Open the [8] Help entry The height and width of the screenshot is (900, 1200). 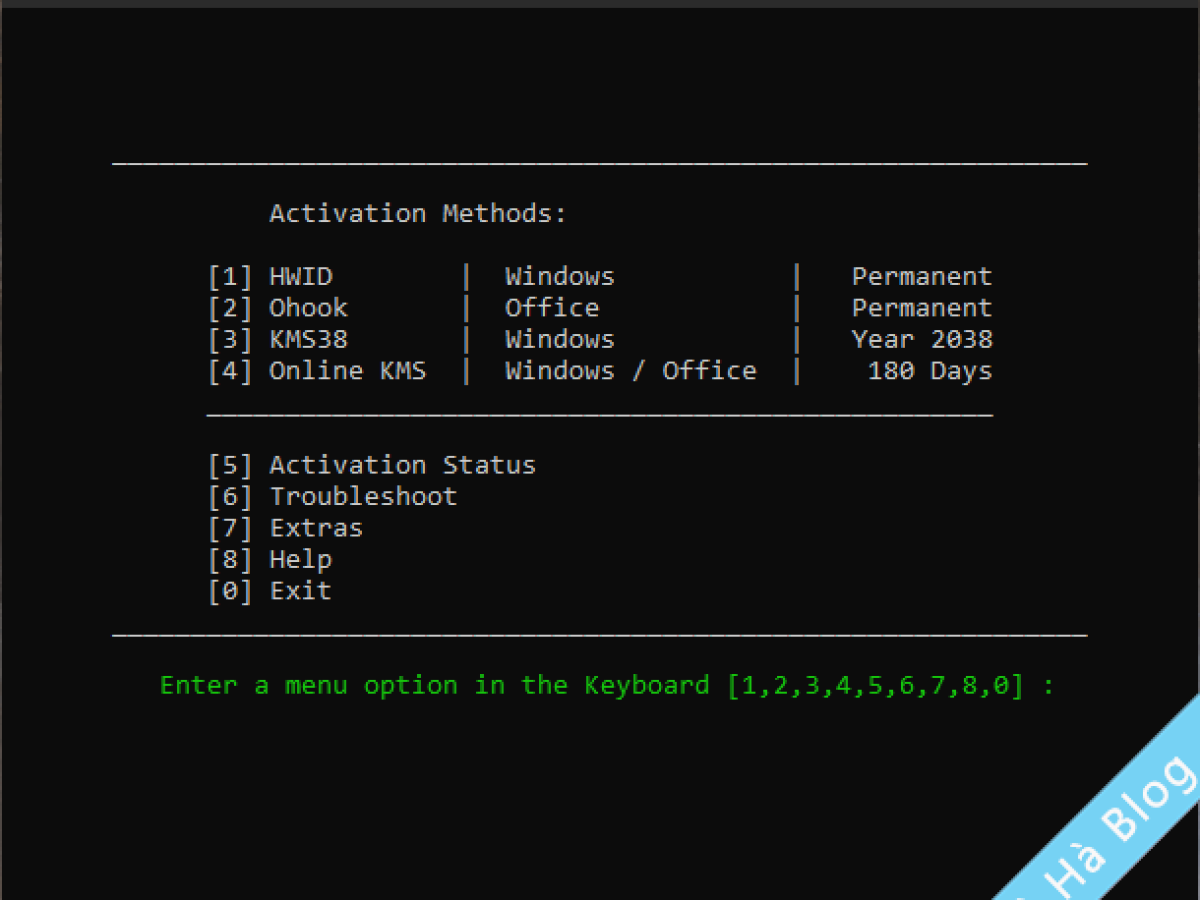(x=270, y=560)
